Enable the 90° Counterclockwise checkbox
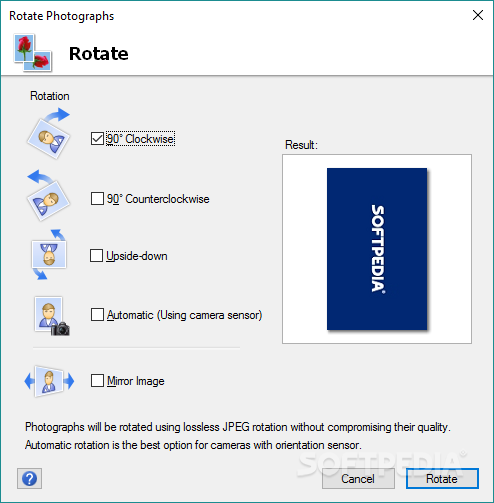 [97, 199]
